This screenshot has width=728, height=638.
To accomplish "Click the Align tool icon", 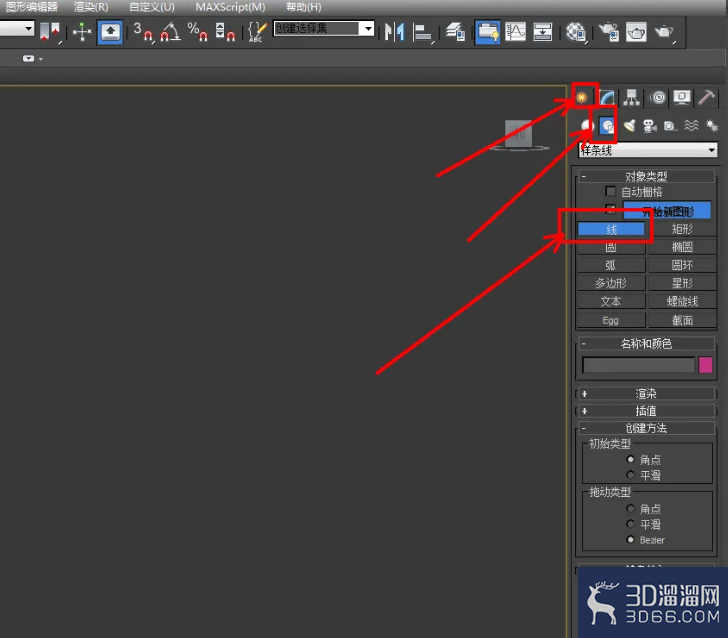I will click(422, 33).
